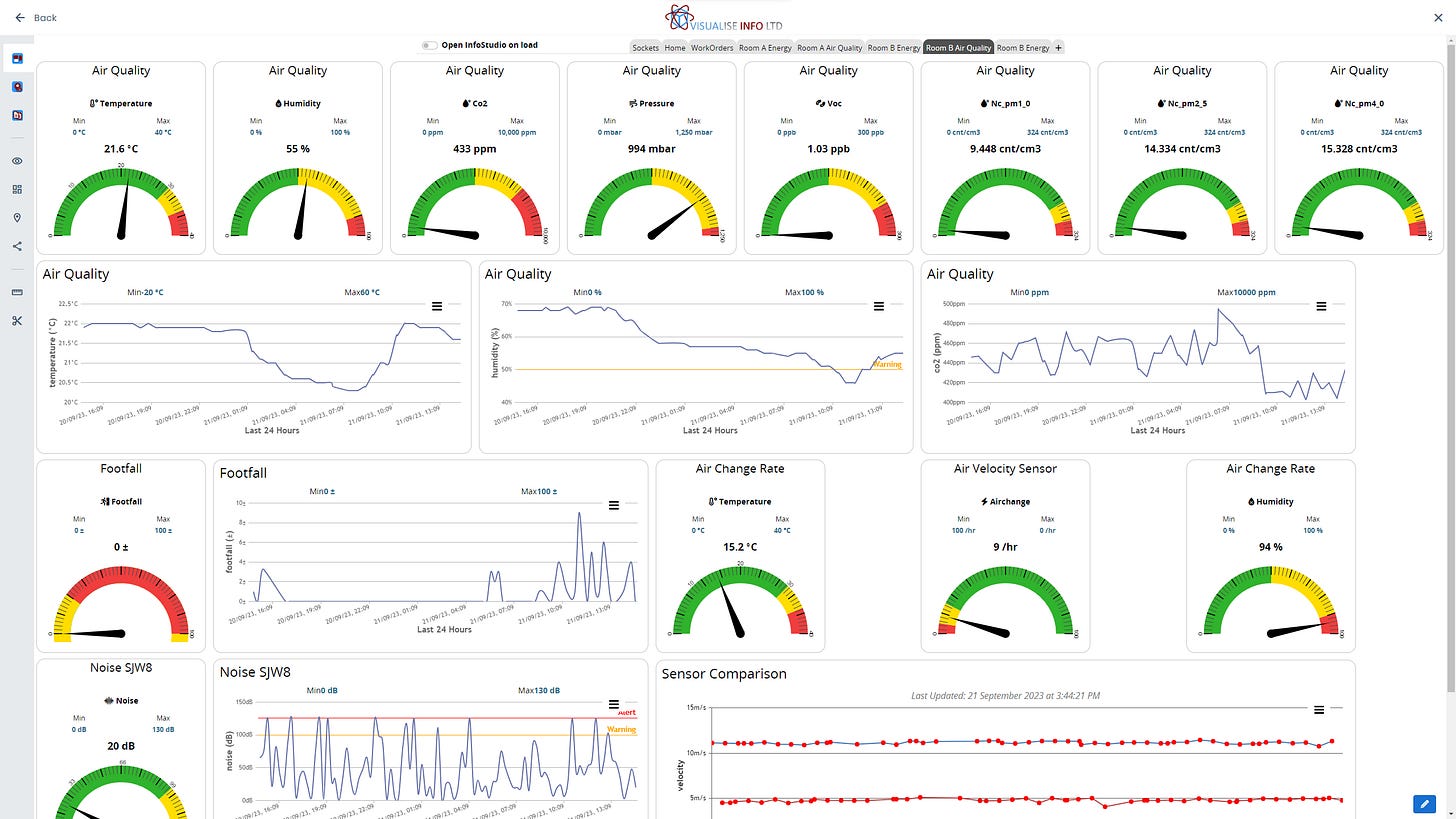Select the scissors cut icon in sidebar
Image resolution: width=1456 pixels, height=819 pixels.
17,321
